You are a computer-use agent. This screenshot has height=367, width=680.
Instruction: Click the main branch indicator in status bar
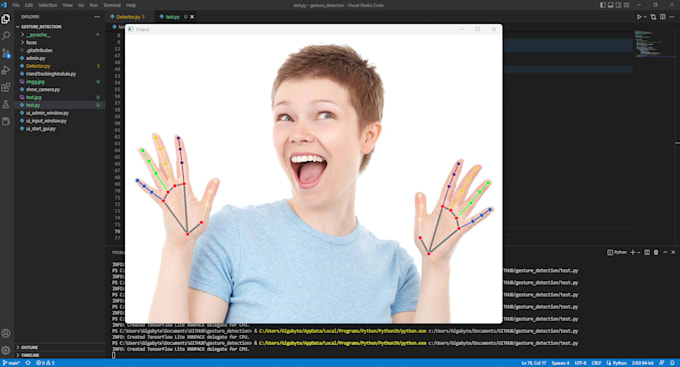[11, 363]
